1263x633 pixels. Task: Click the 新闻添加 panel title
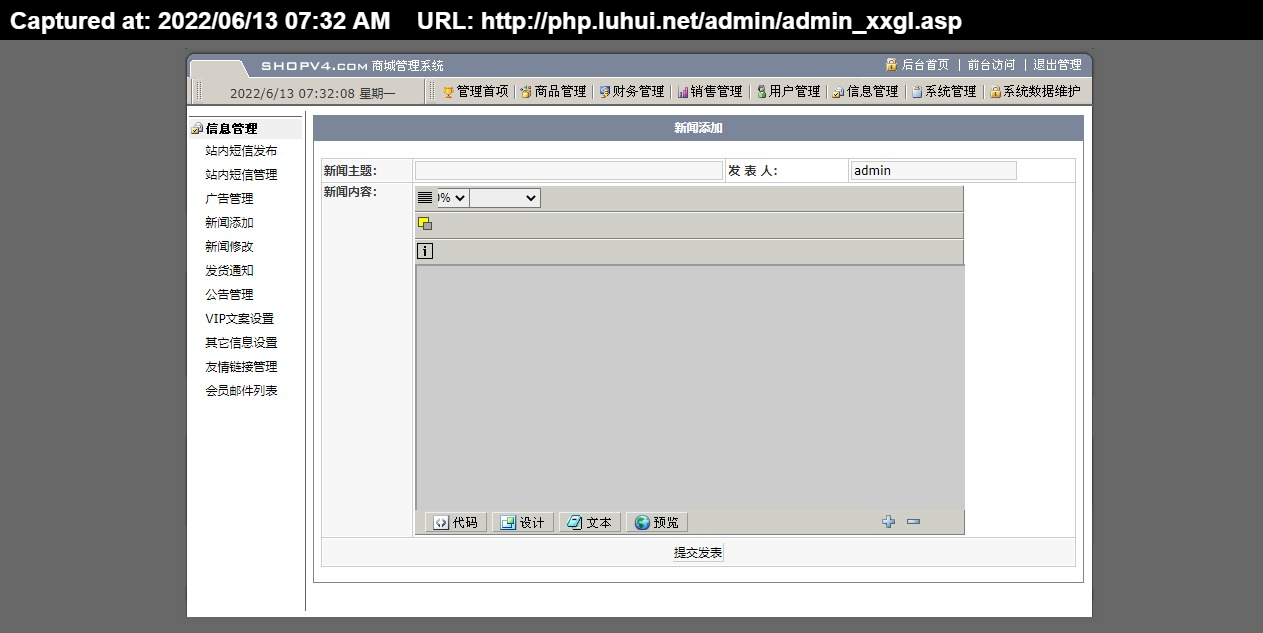point(698,128)
